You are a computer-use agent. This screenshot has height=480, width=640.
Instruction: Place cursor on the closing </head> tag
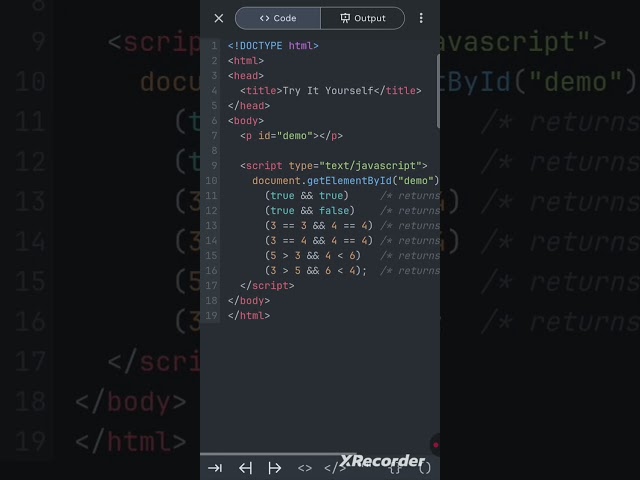[249, 106]
